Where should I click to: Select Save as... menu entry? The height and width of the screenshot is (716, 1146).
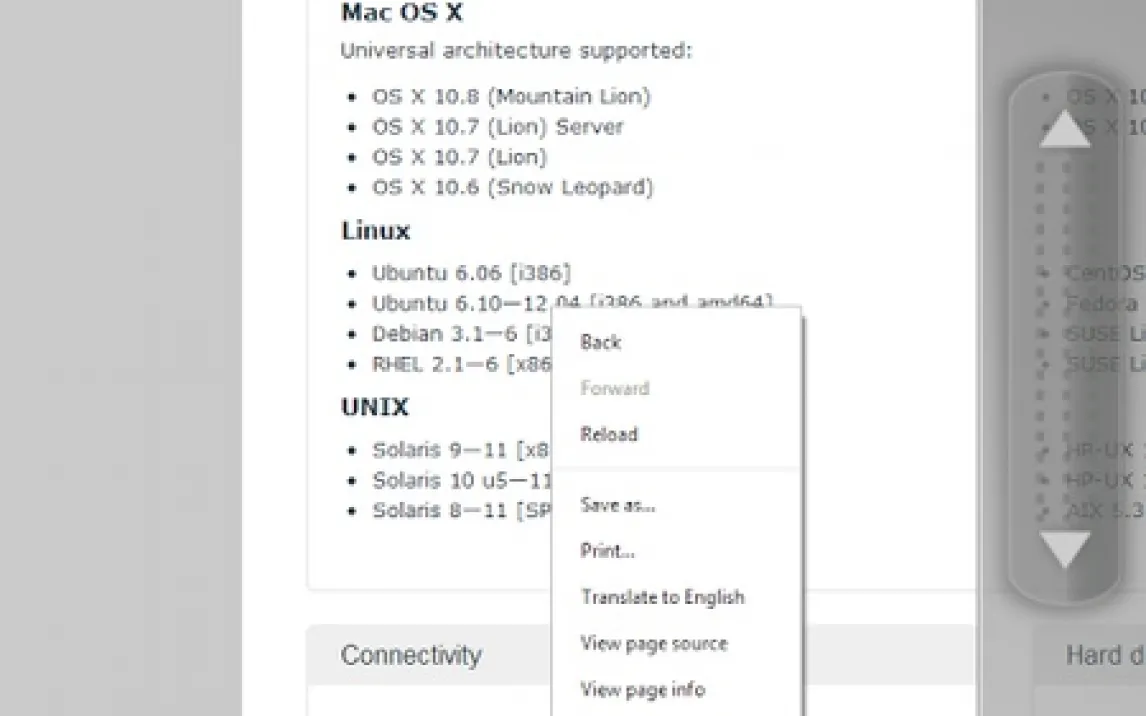618,505
